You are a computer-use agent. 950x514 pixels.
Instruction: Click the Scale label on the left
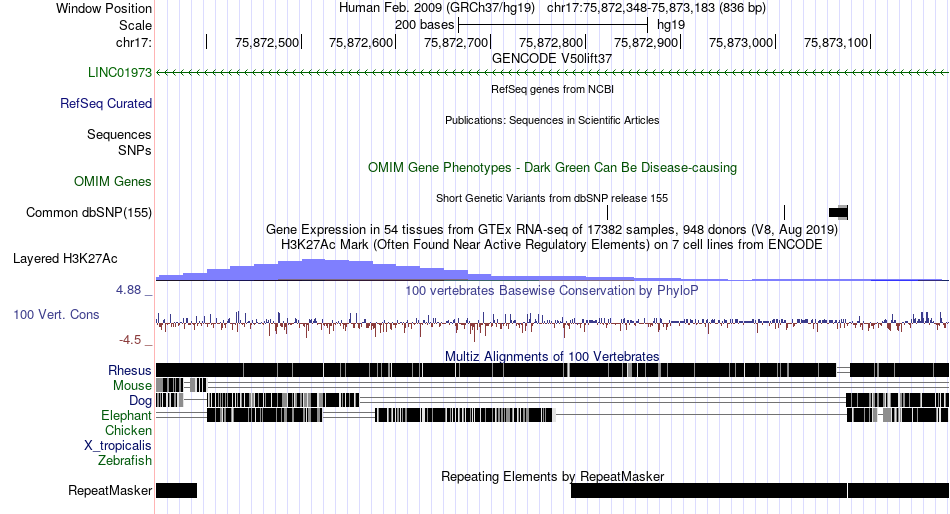(x=135, y=25)
